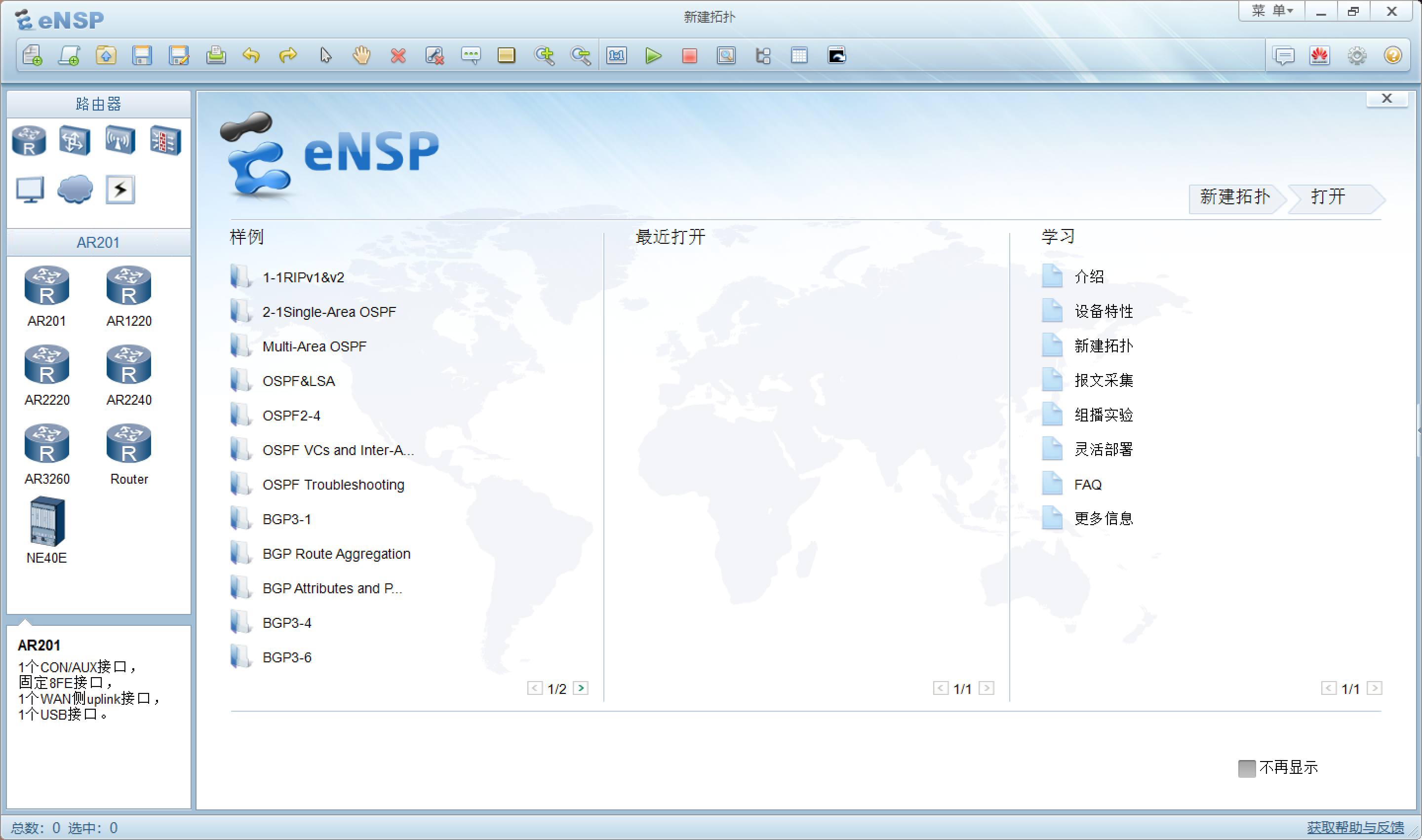Select the firewall device category icon
This screenshot has width=1422, height=840.
coord(165,141)
